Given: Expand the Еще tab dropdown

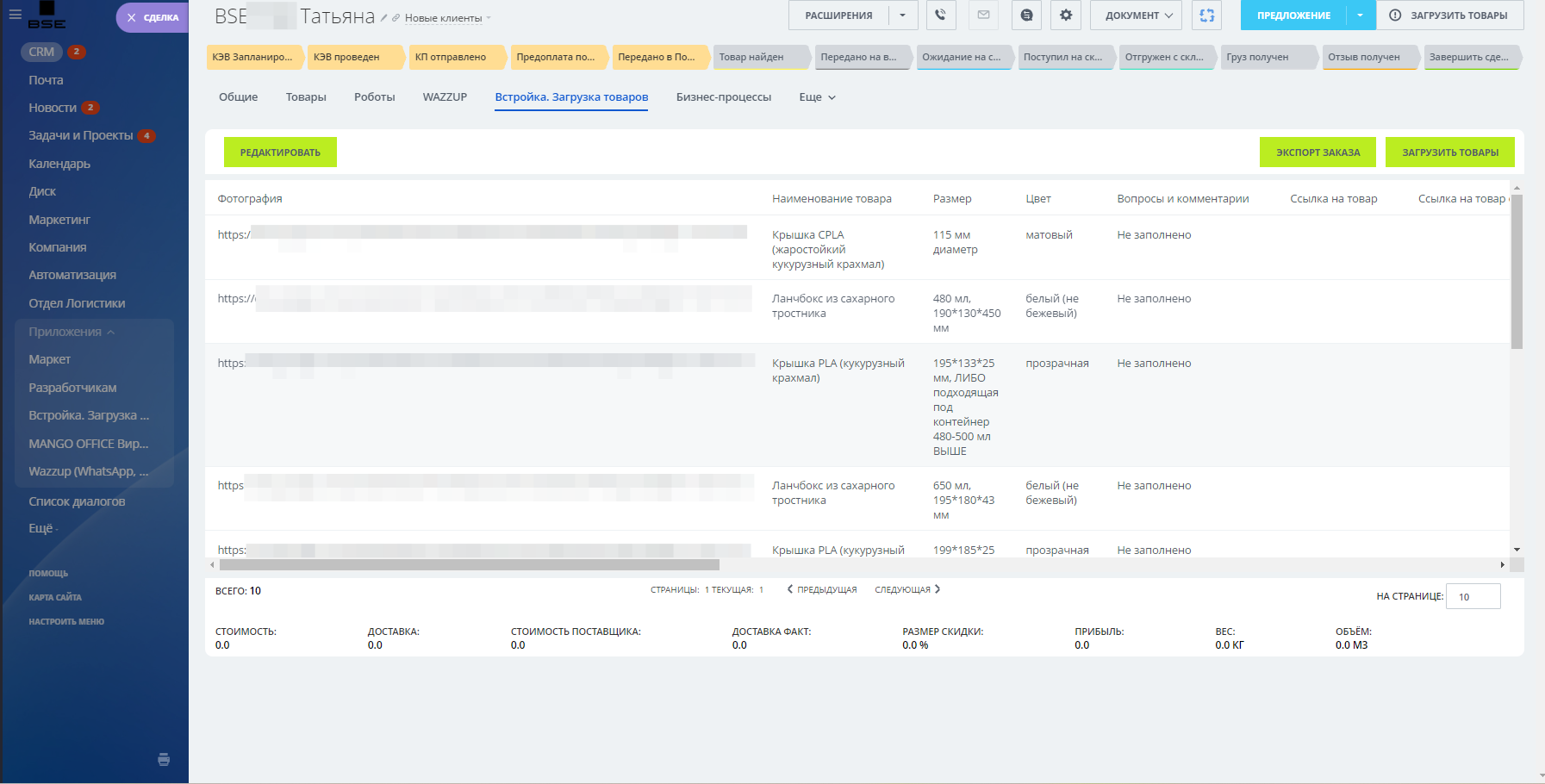Looking at the screenshot, I should [817, 97].
